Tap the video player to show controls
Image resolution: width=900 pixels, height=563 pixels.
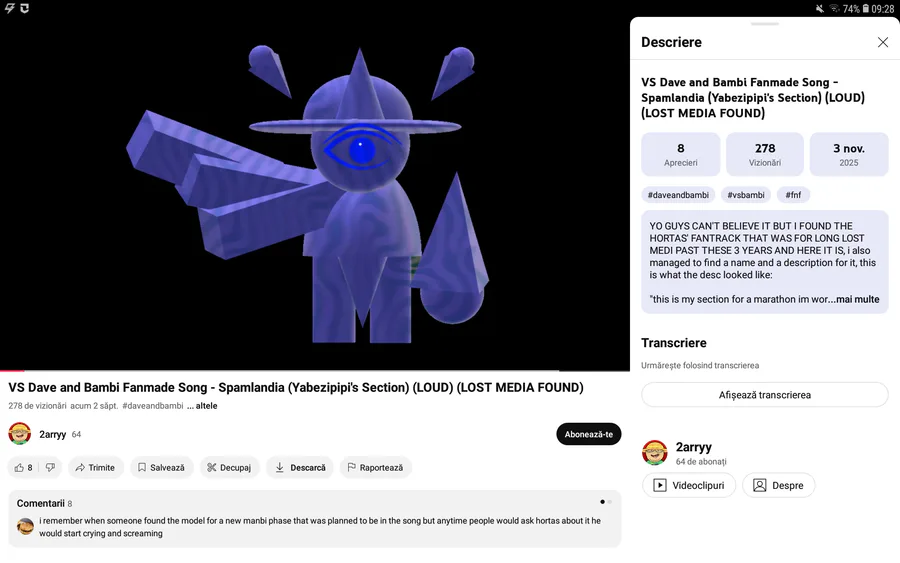pyautogui.click(x=315, y=192)
